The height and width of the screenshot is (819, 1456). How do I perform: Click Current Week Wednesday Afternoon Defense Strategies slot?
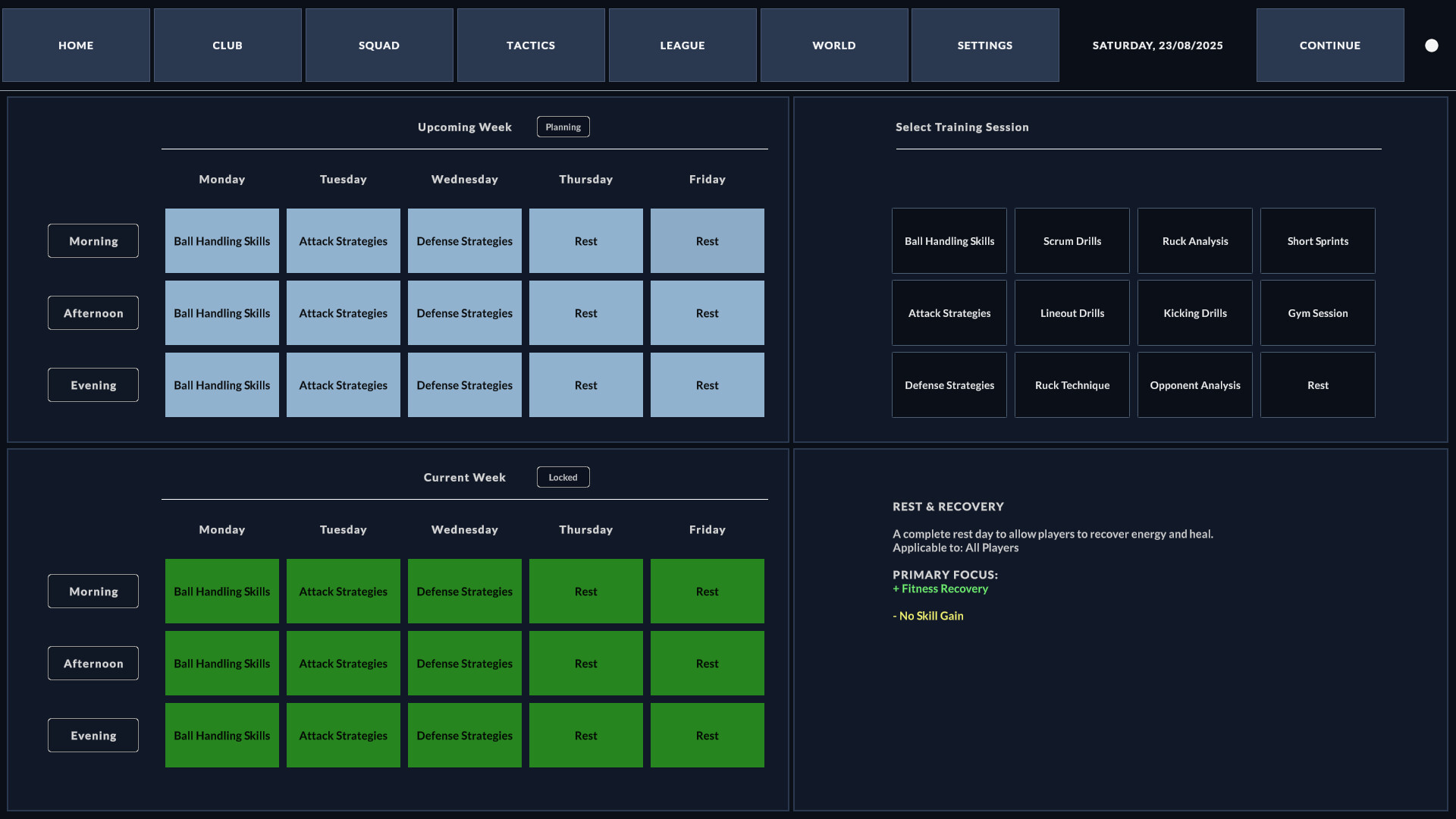(x=465, y=664)
